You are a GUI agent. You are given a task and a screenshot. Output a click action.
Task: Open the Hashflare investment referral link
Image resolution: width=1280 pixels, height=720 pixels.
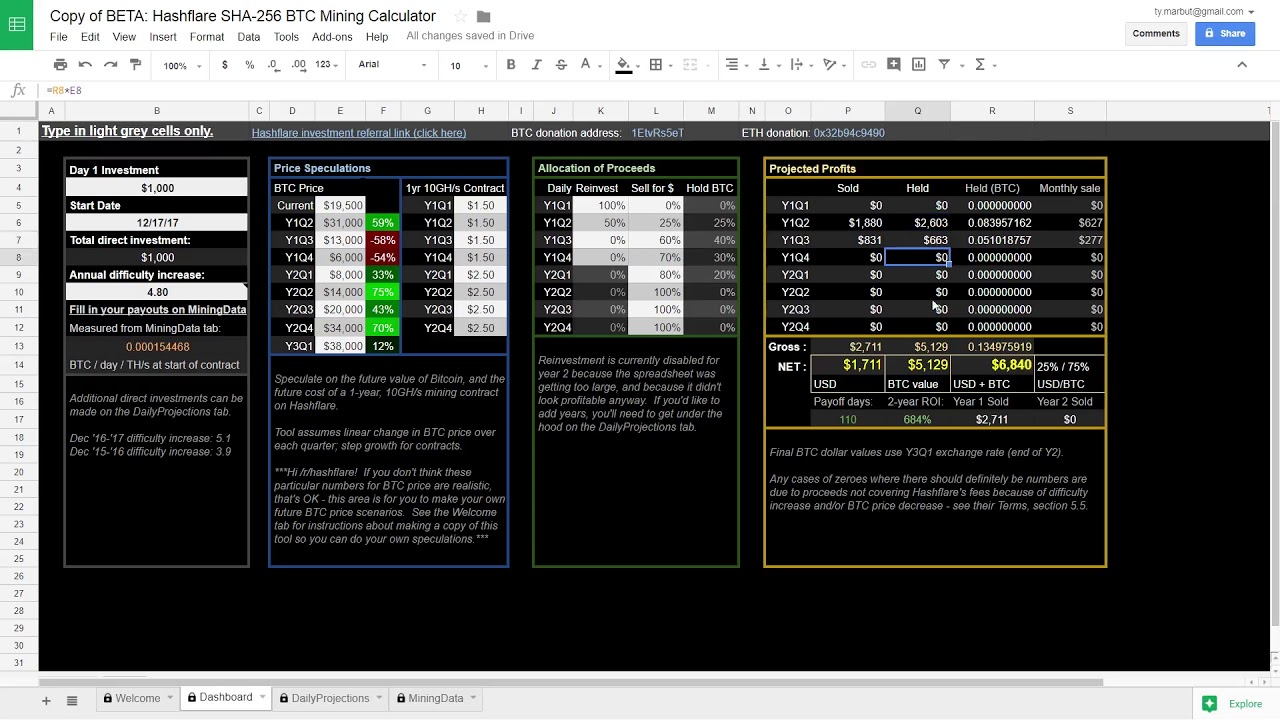pyautogui.click(x=358, y=133)
